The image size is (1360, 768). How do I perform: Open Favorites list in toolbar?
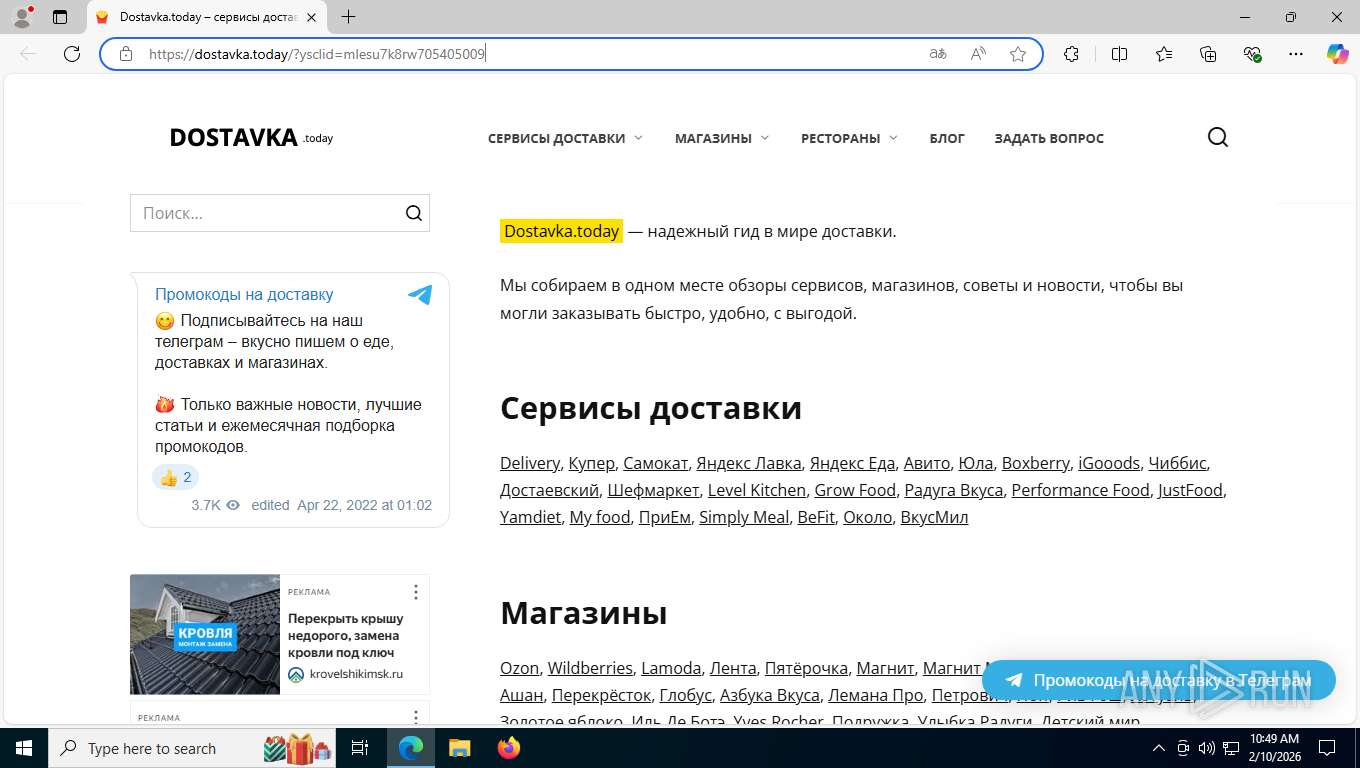(x=1164, y=54)
